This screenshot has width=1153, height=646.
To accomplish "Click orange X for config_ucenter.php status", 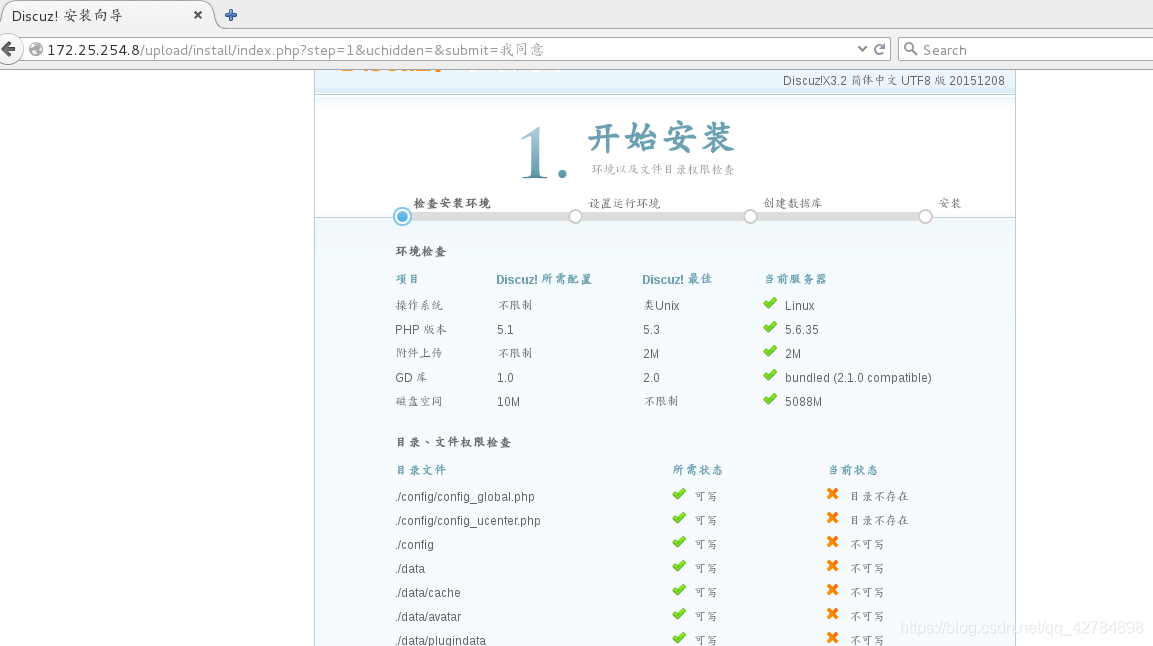I will point(832,518).
